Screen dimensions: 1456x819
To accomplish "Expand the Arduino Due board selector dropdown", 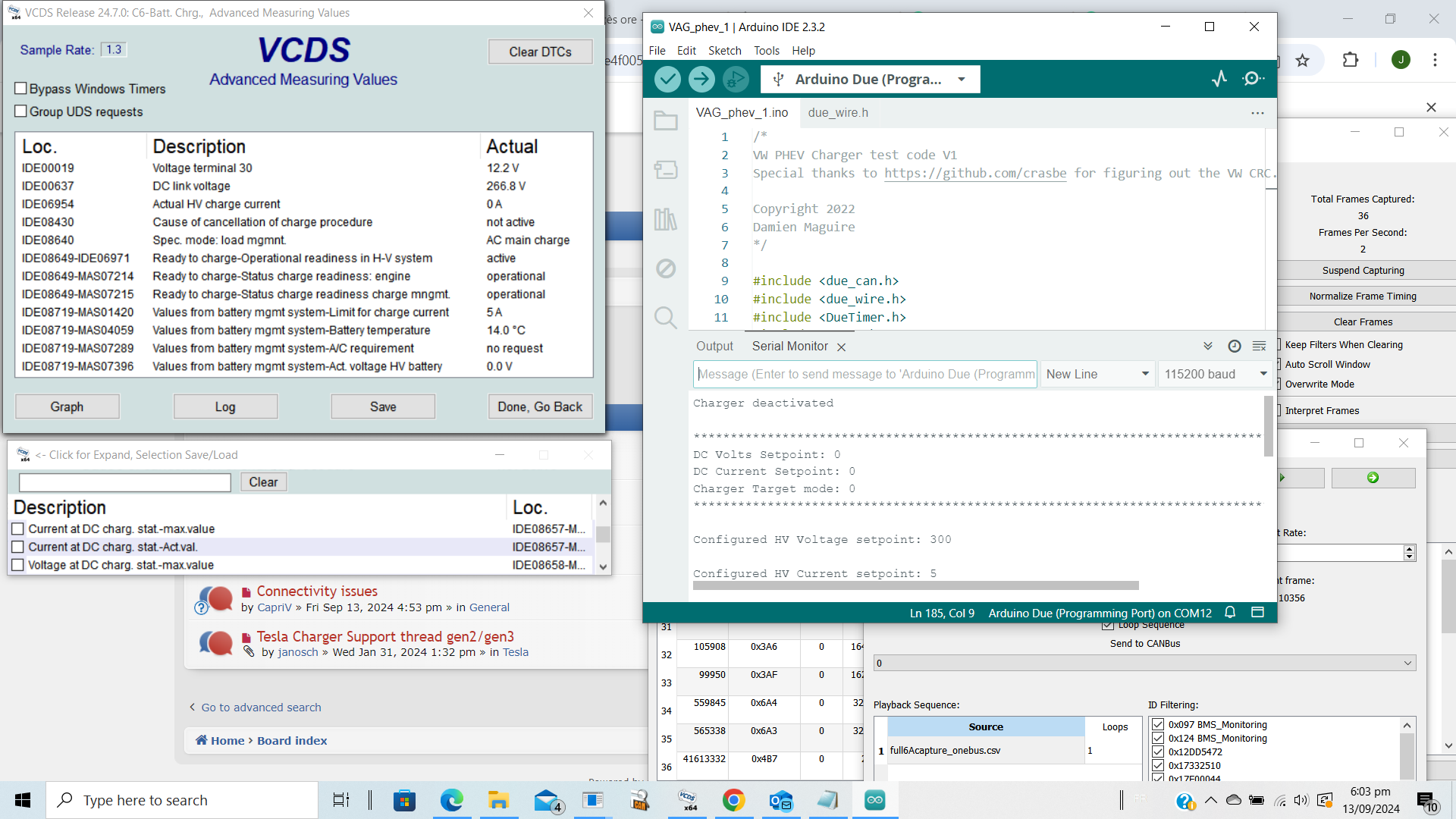I will pos(962,80).
